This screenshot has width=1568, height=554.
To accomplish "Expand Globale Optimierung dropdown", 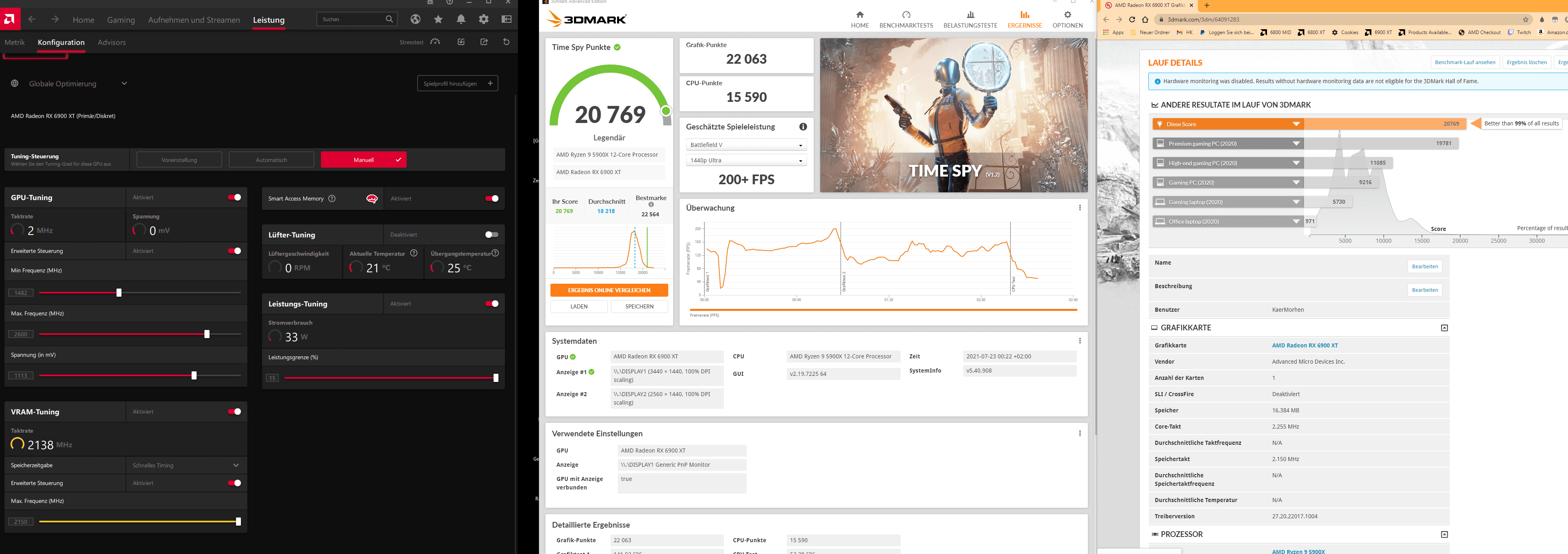I will tap(124, 83).
